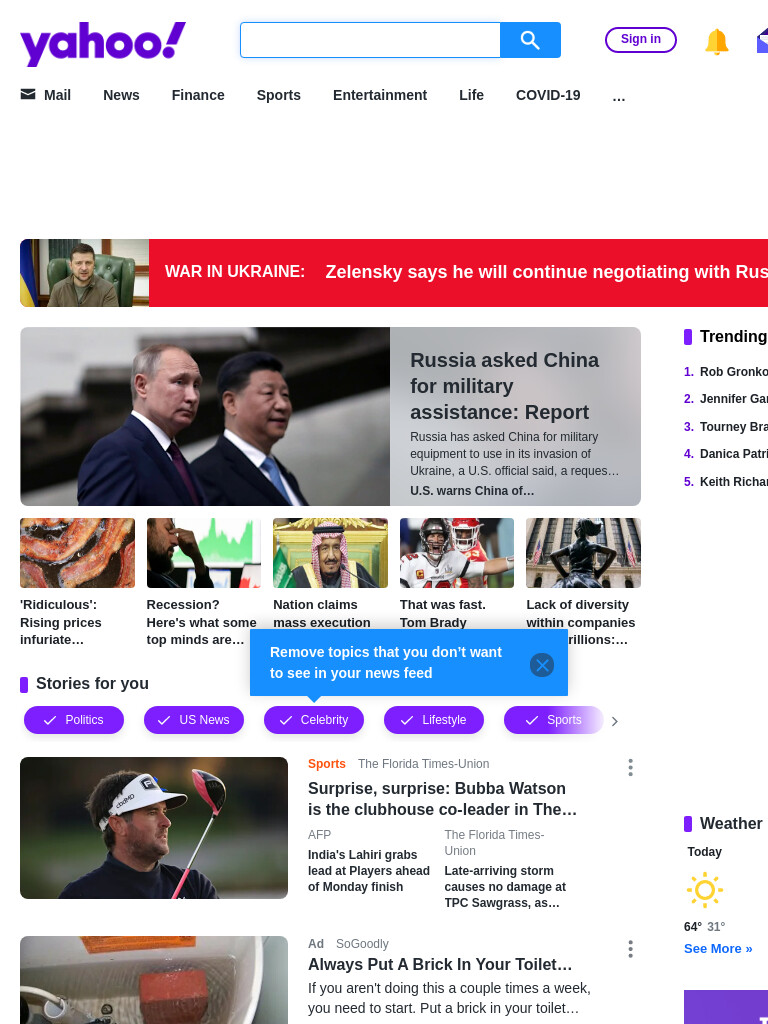Viewport: 768px width, 1024px height.
Task: Click the U.S. warns China of… link
Action: coord(472,490)
